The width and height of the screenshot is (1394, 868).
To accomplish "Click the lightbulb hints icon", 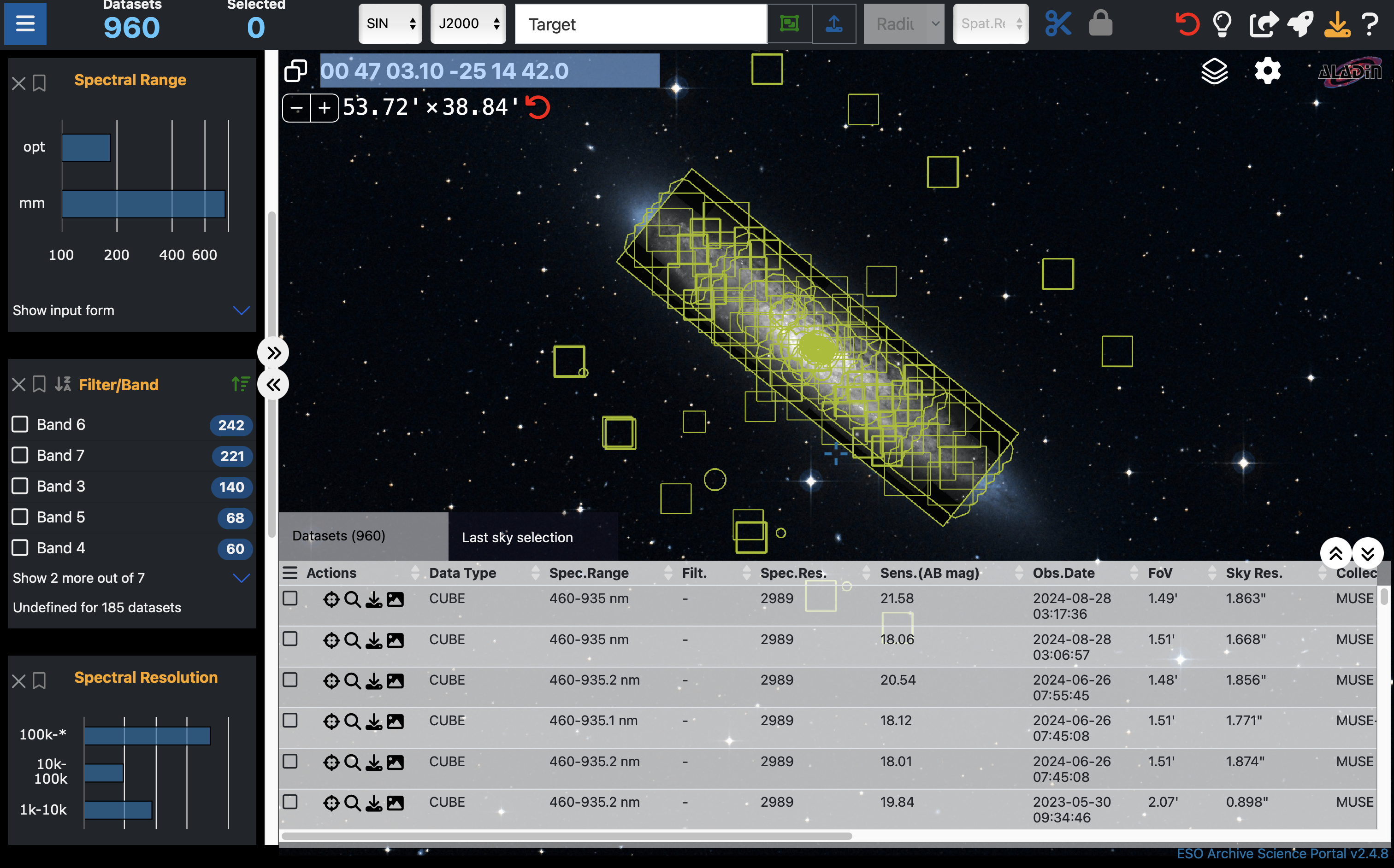I will click(1222, 23).
